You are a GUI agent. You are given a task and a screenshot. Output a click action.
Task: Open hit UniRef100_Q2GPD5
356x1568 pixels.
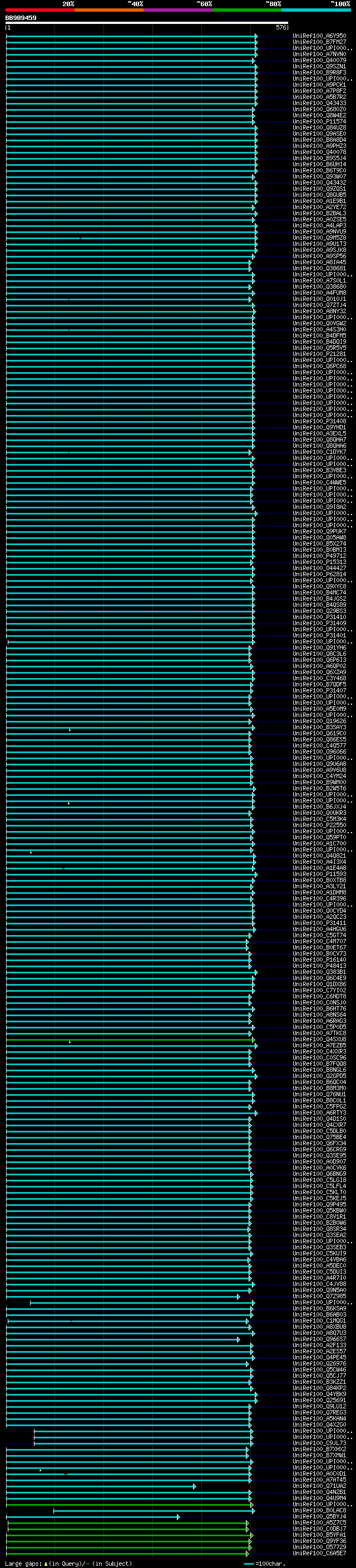tap(319, 1076)
